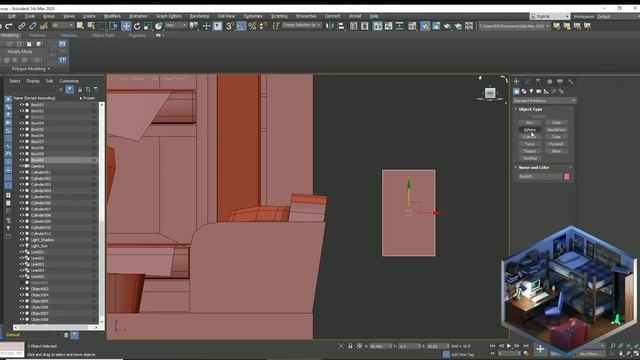Activate Select and Move tool
Image resolution: width=640 pixels, height=360 pixels.
point(126,26)
